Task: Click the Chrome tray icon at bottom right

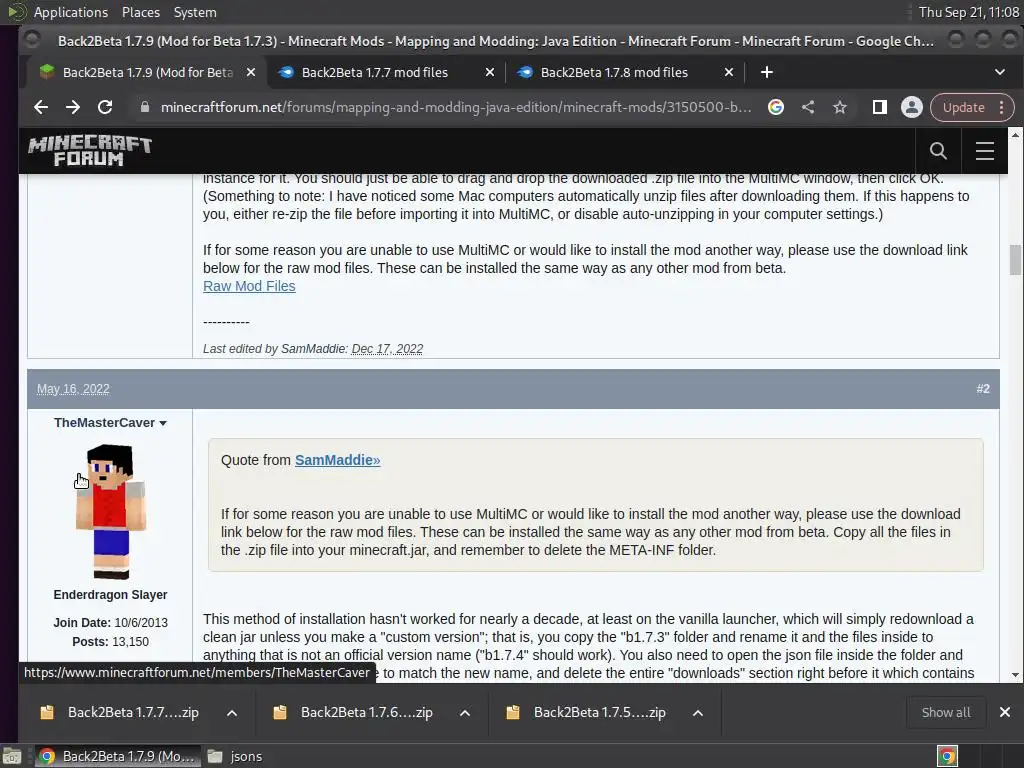Action: click(x=947, y=756)
